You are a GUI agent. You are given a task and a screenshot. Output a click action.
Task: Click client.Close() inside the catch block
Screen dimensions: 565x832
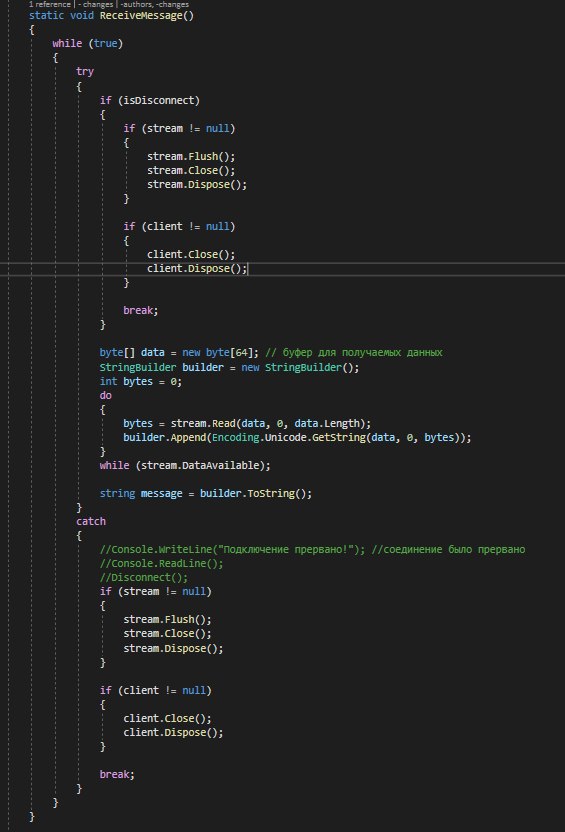coord(168,718)
